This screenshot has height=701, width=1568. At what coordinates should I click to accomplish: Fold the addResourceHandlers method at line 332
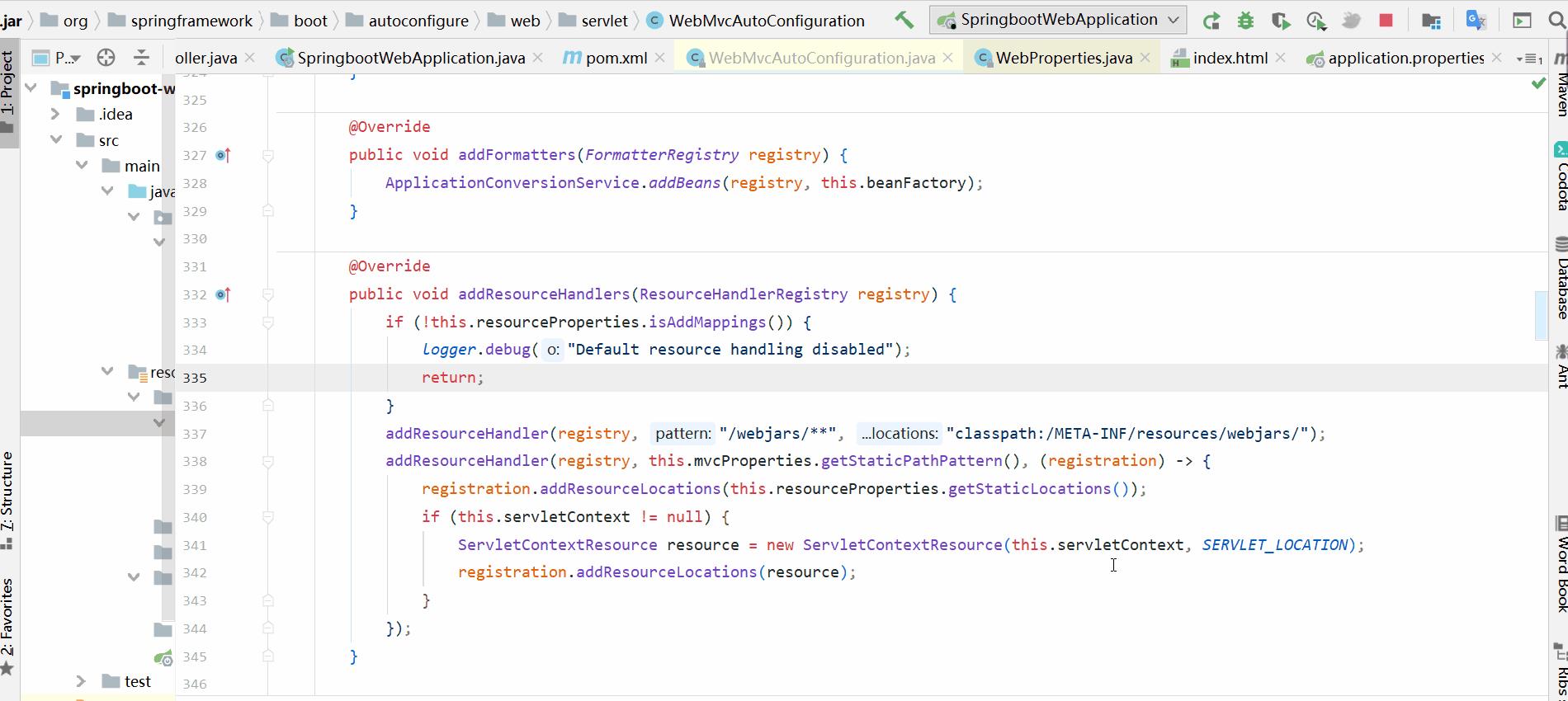(268, 294)
